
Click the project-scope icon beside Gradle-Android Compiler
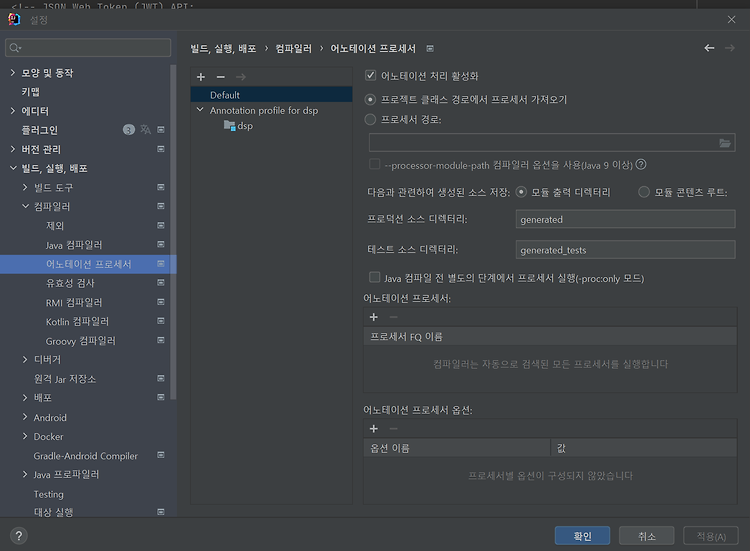(x=161, y=455)
